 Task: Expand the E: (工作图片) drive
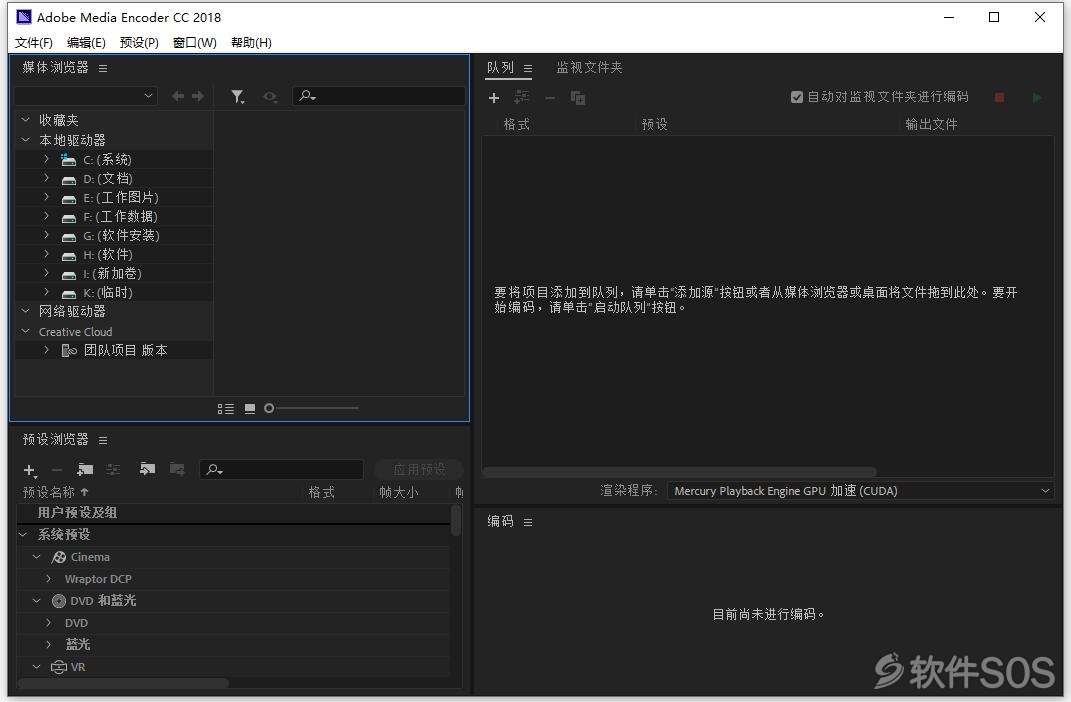46,197
